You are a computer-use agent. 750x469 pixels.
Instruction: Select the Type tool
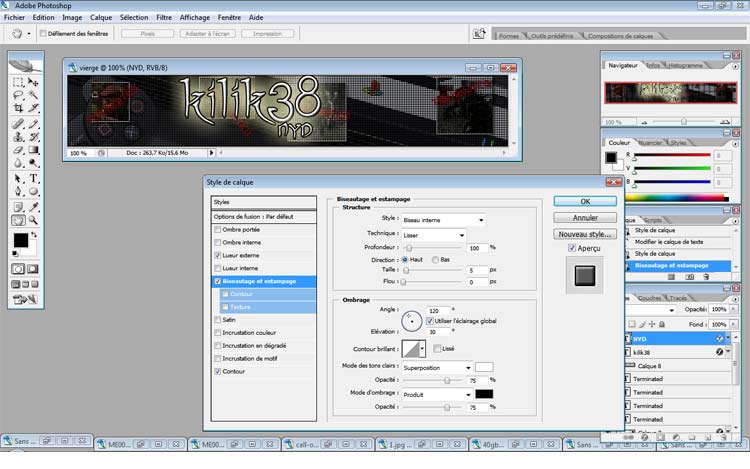pos(33,179)
